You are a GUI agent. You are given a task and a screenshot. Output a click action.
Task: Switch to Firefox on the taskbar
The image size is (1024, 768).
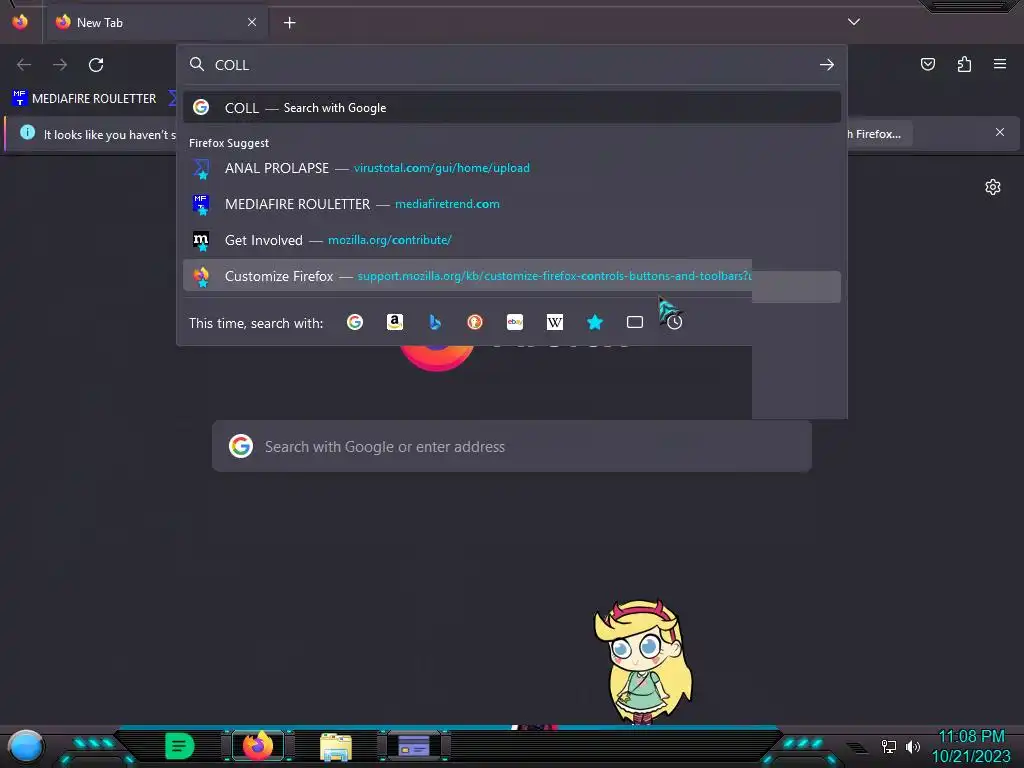pos(258,746)
